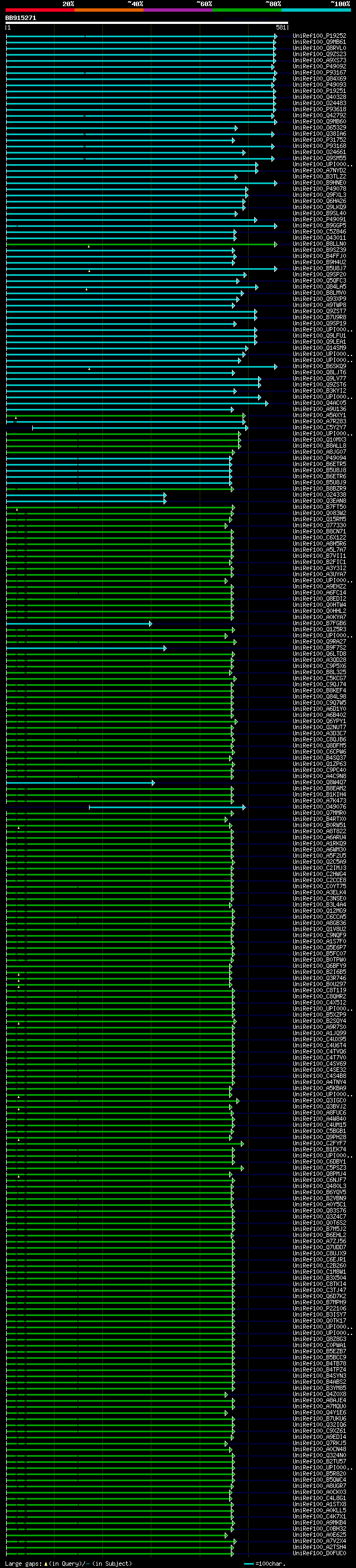Image resolution: width=356 pixels, height=1568 pixels.
Task: Select hit label UniRef100_O65329
Action: pyautogui.click(x=319, y=128)
